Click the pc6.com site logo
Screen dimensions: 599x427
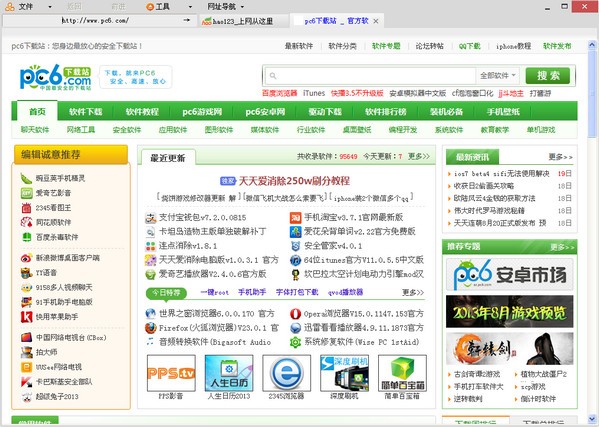click(56, 77)
